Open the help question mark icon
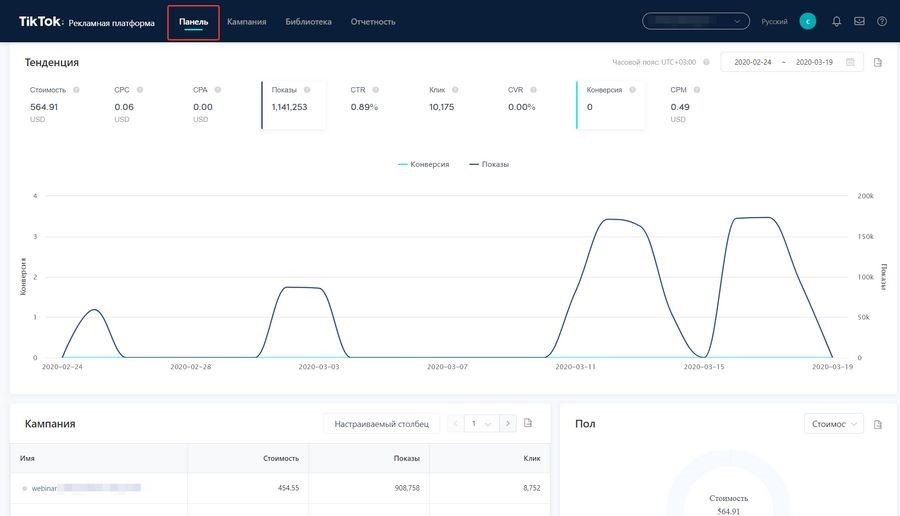 882,21
